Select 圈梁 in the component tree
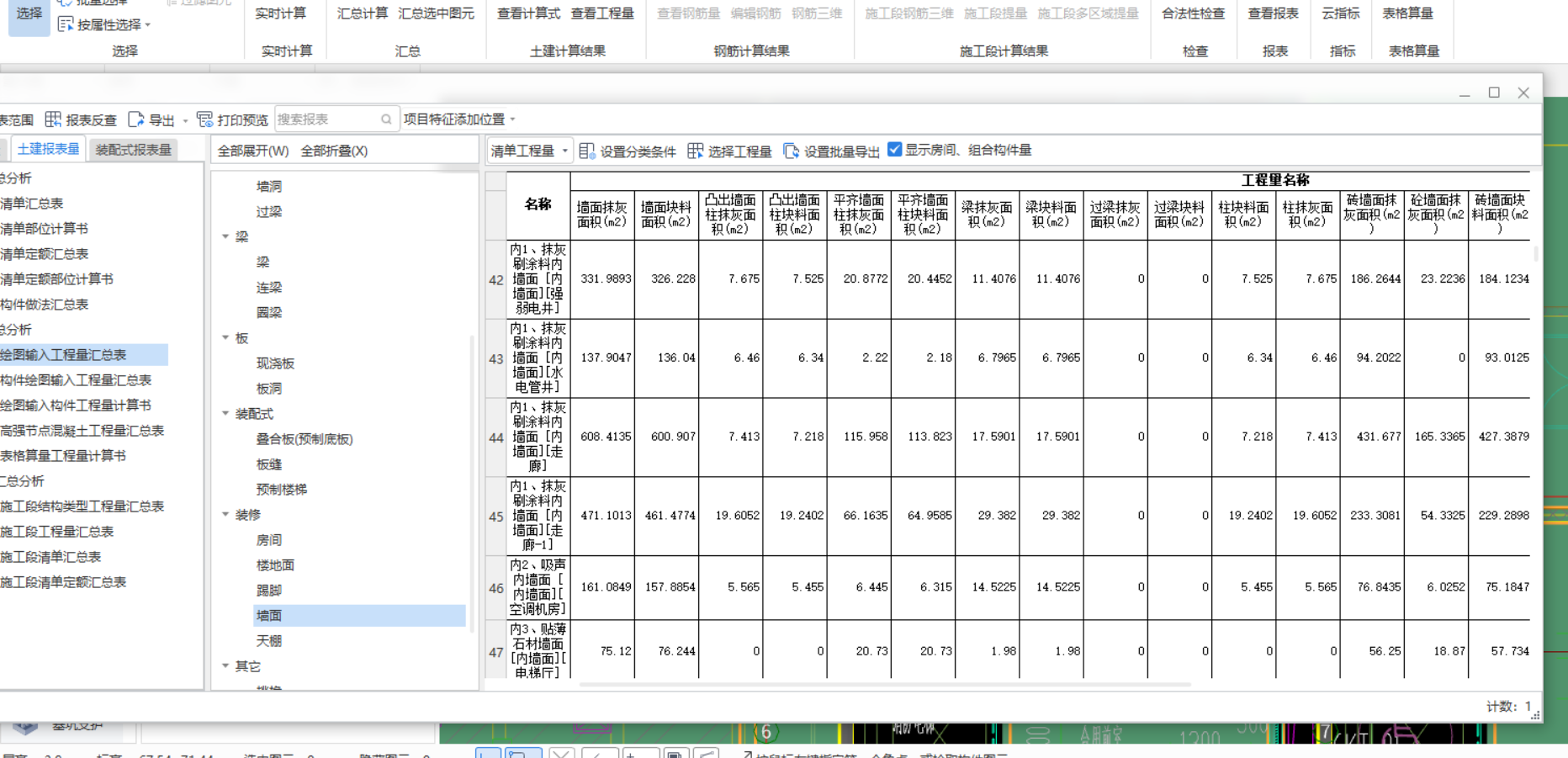The width and height of the screenshot is (1568, 758). click(x=269, y=312)
